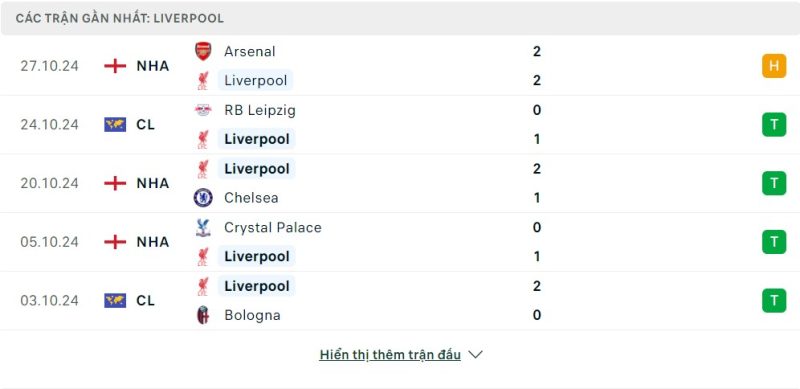Open the Liverpool crest in the Chelsea match
800x389 pixels.
pyautogui.click(x=203, y=169)
